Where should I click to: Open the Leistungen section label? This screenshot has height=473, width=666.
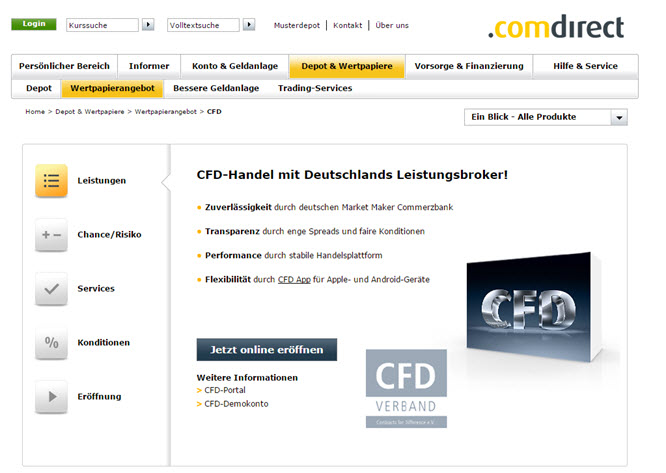[x=102, y=180]
